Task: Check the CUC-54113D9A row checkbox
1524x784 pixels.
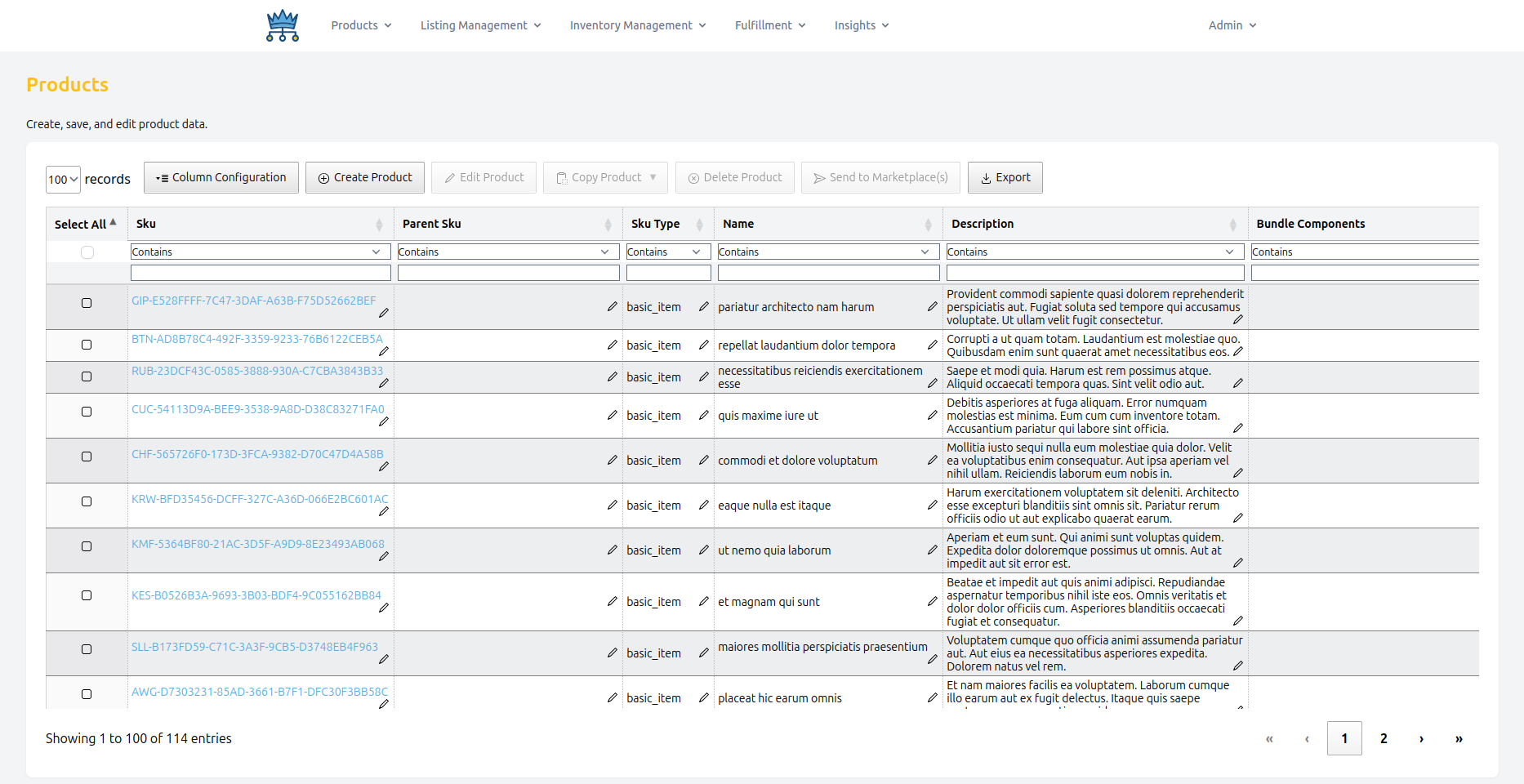Action: point(87,412)
